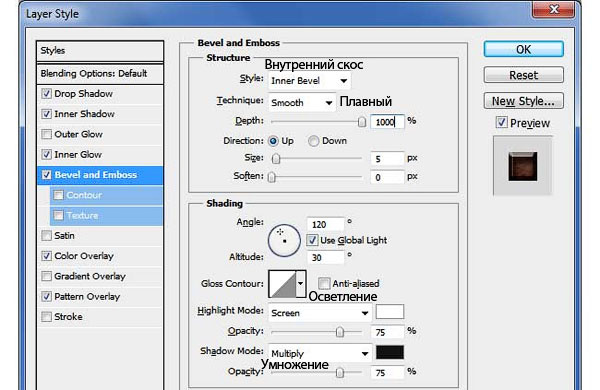
Task: Close the Layer Style dialog
Action: pyautogui.click(x=553, y=9)
